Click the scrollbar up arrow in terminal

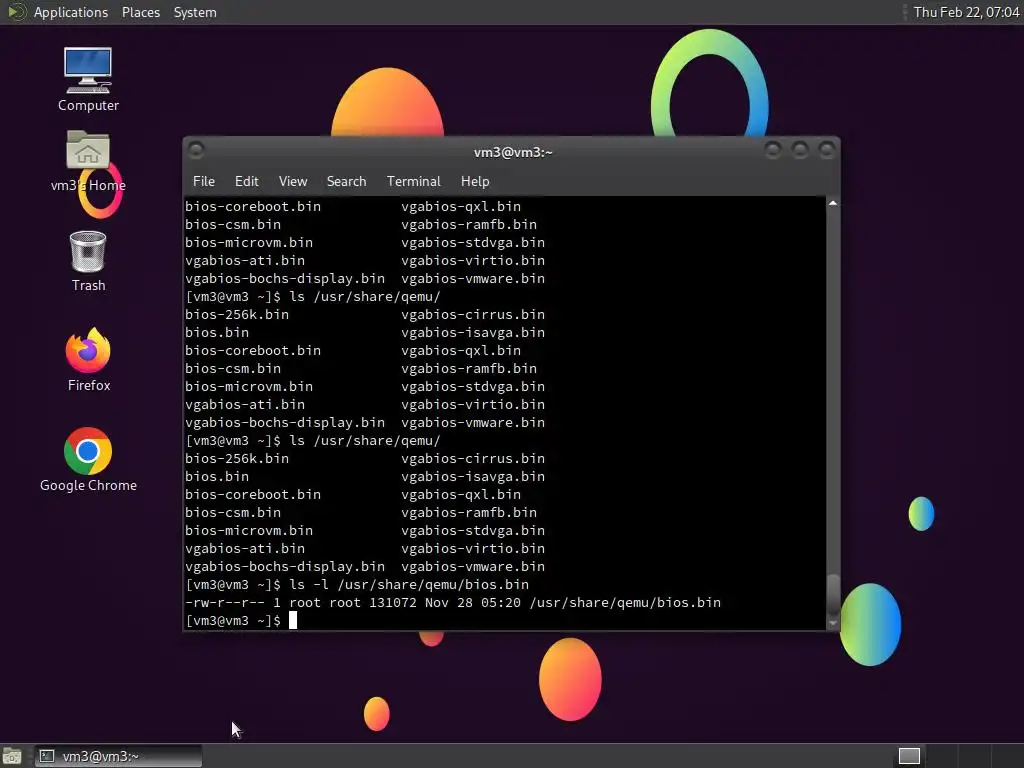point(833,204)
